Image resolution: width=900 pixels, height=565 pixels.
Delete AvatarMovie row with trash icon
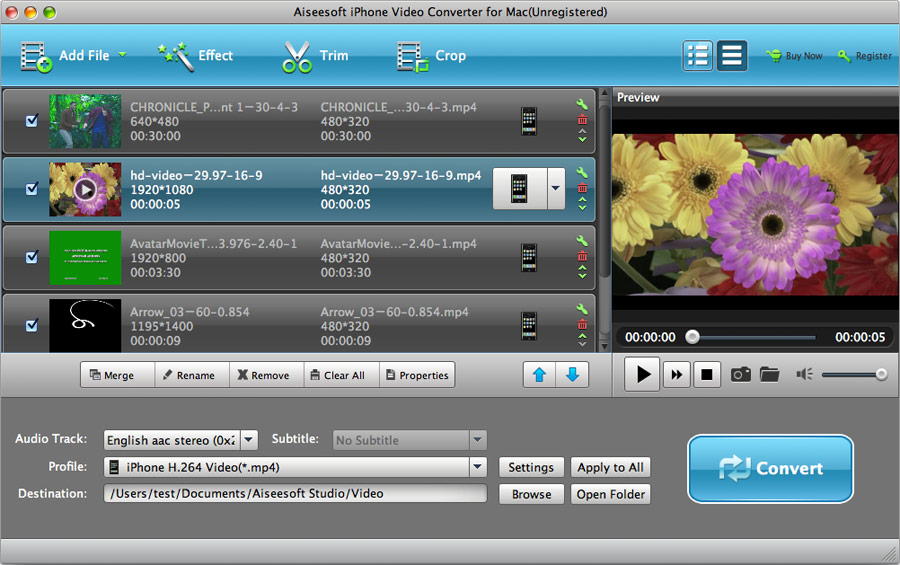582,256
